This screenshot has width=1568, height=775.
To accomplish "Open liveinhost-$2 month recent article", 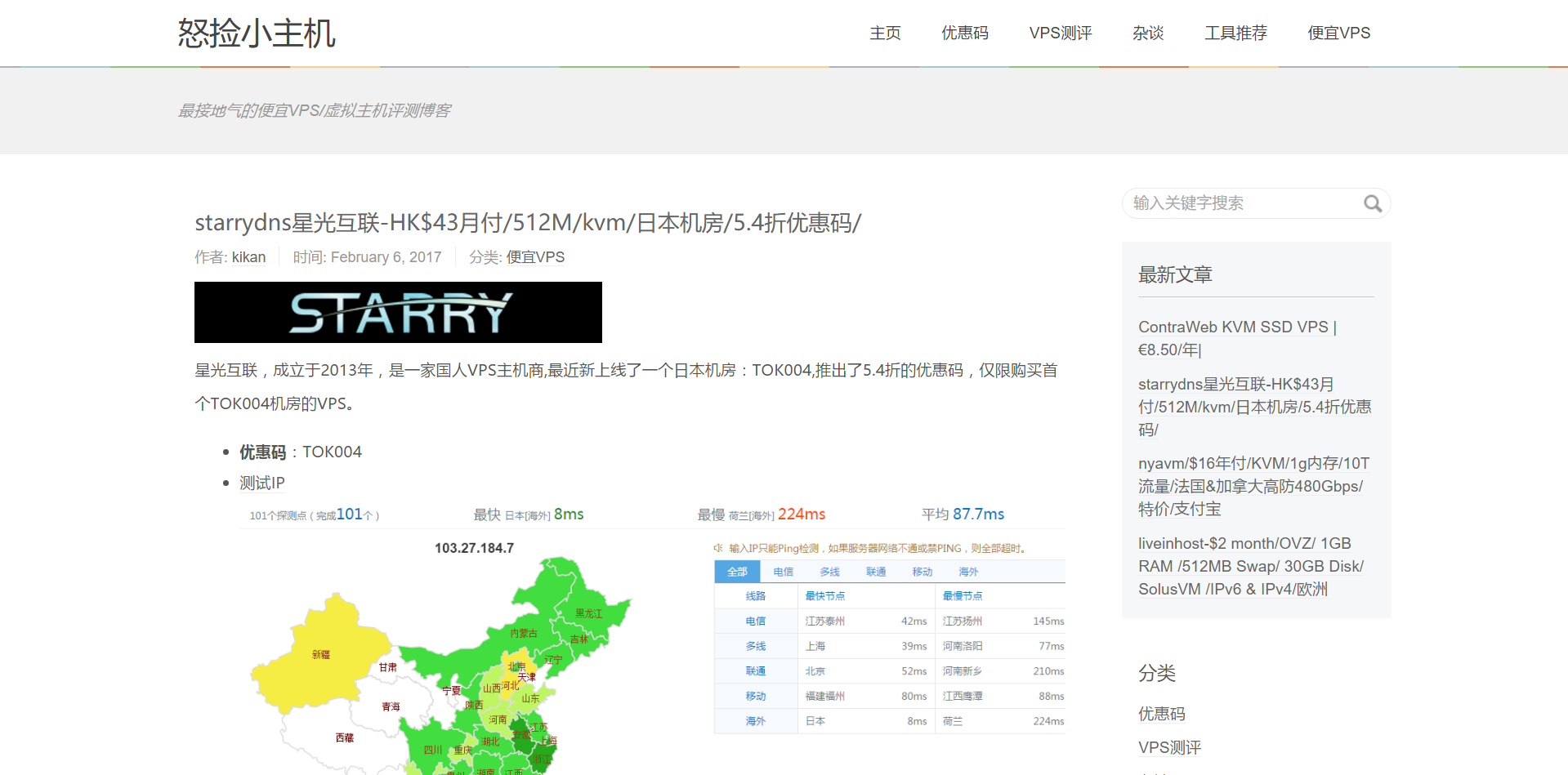I will [x=1251, y=566].
